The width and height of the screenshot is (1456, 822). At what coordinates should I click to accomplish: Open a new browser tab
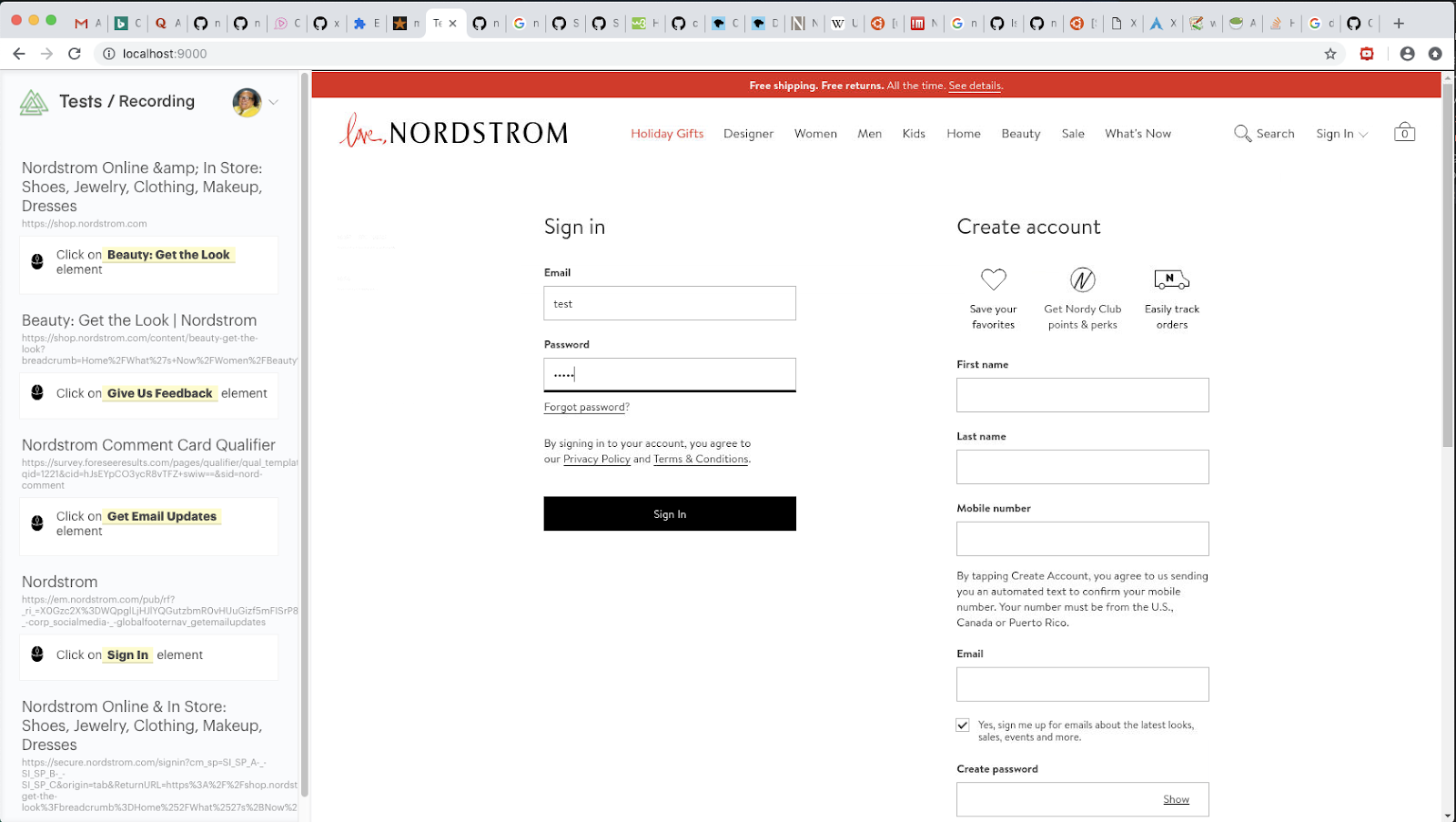click(1399, 24)
